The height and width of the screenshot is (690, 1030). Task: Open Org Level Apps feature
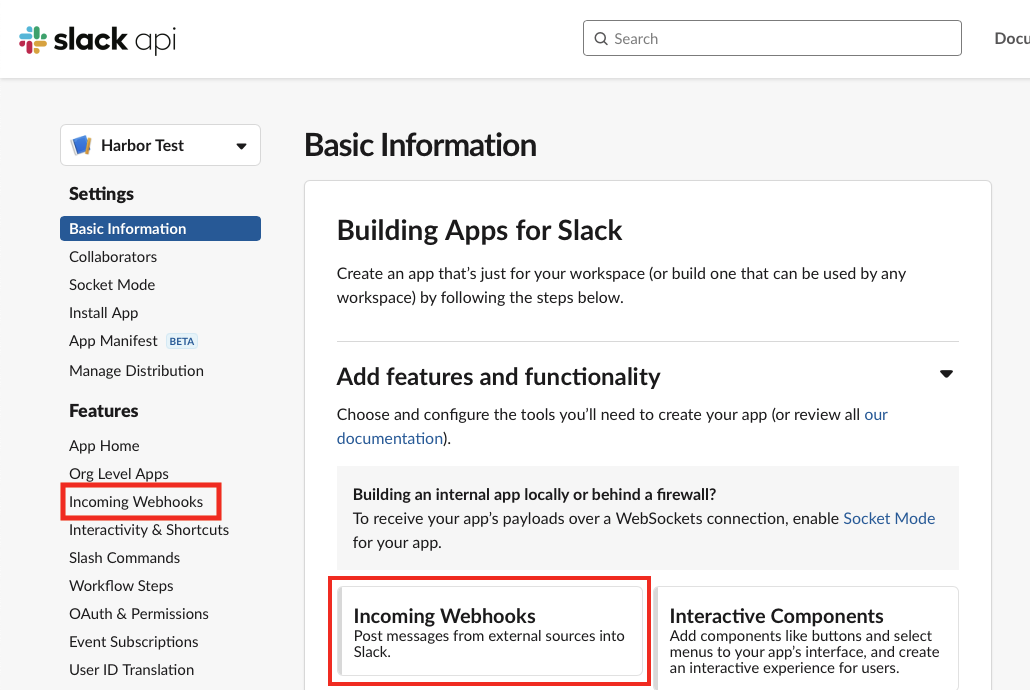(x=119, y=474)
